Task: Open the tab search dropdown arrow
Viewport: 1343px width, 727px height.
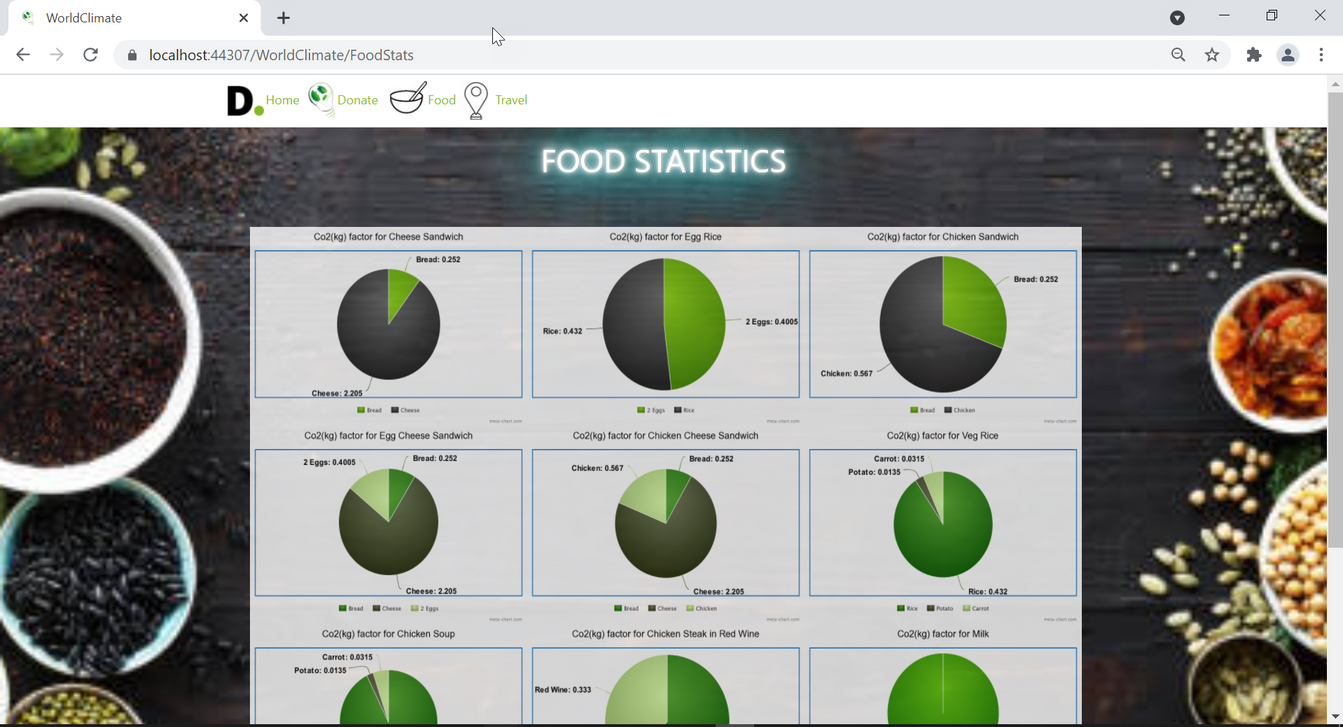Action: point(1177,17)
